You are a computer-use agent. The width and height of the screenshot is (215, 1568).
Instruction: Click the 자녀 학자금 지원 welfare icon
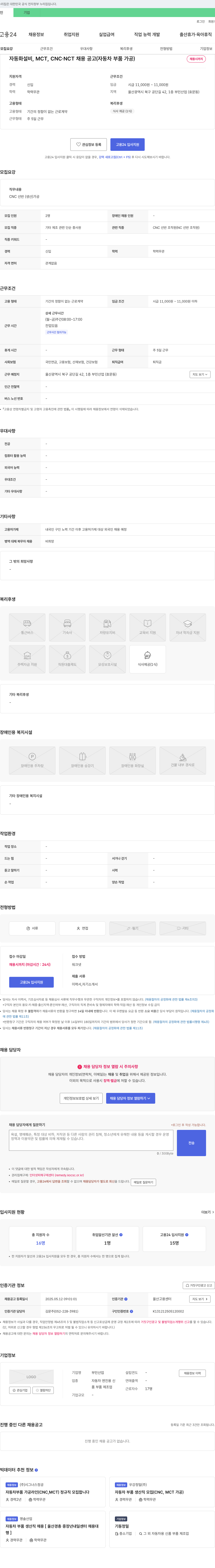click(188, 627)
